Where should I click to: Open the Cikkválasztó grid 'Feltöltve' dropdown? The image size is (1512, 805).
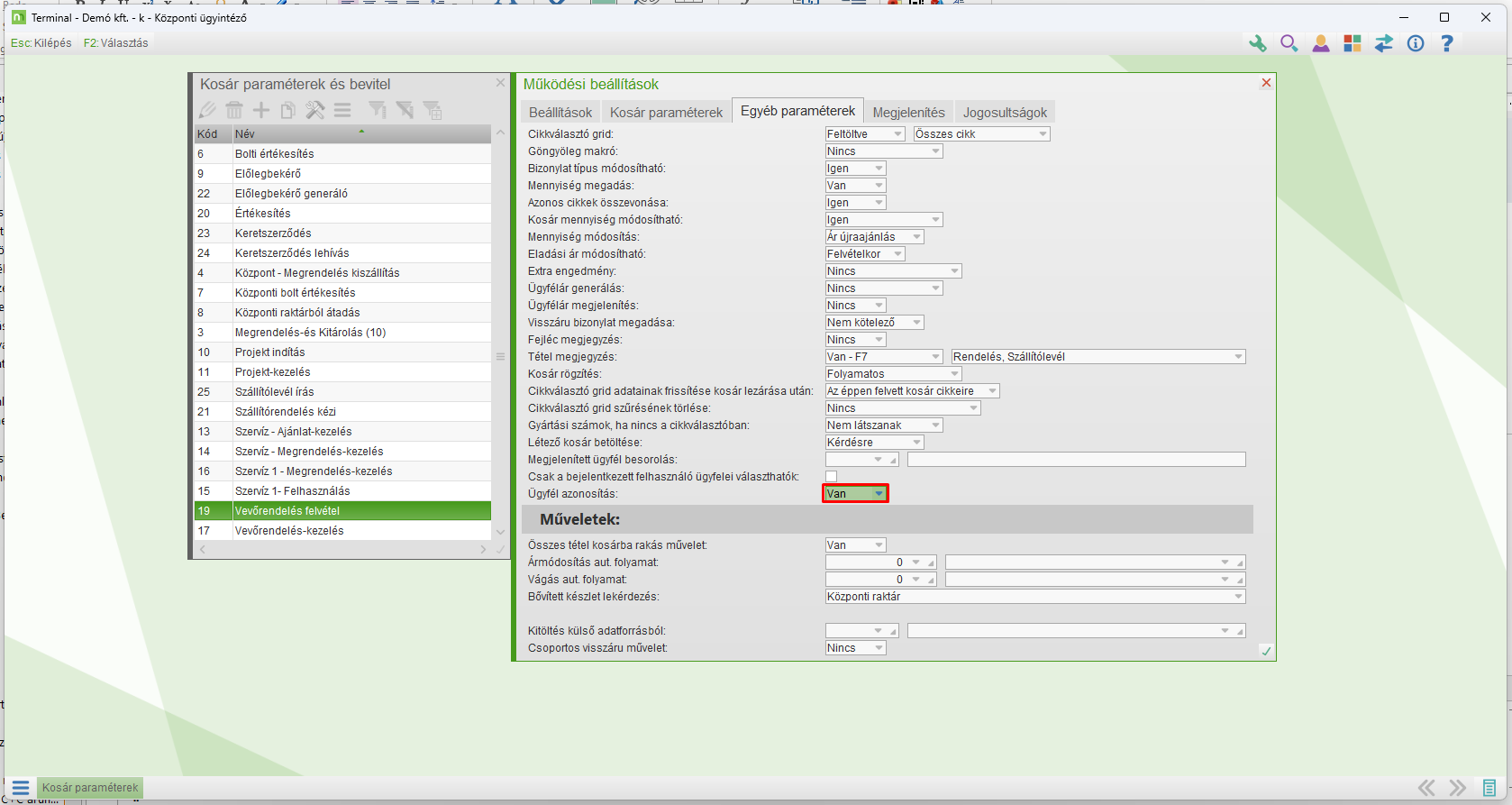[x=865, y=134]
